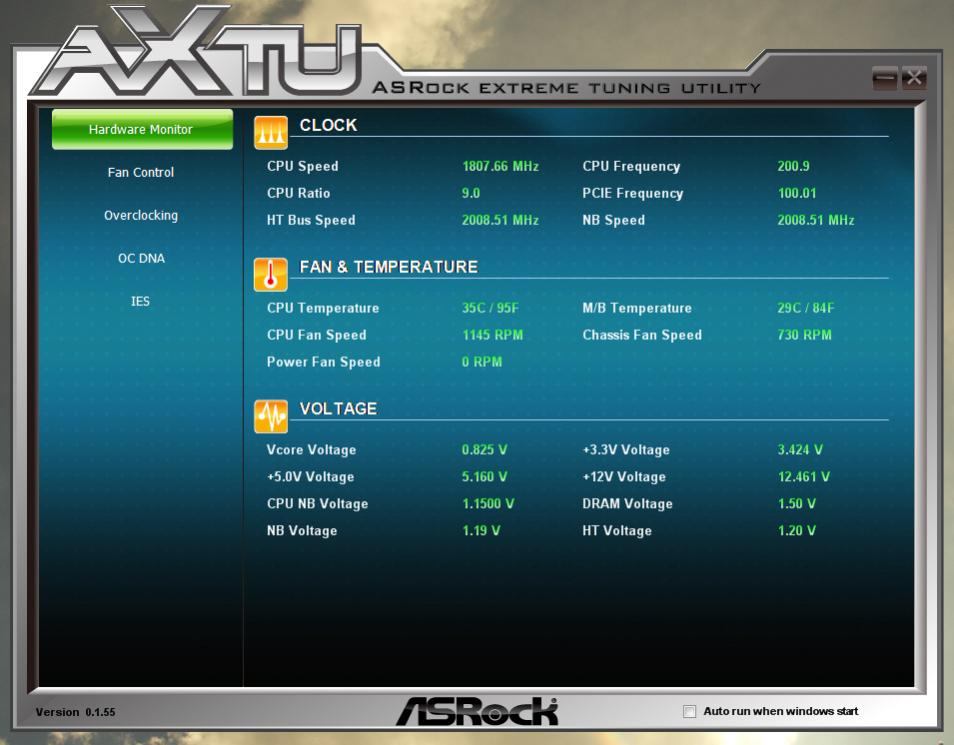Select CPU Ratio value 9.0

[471, 193]
